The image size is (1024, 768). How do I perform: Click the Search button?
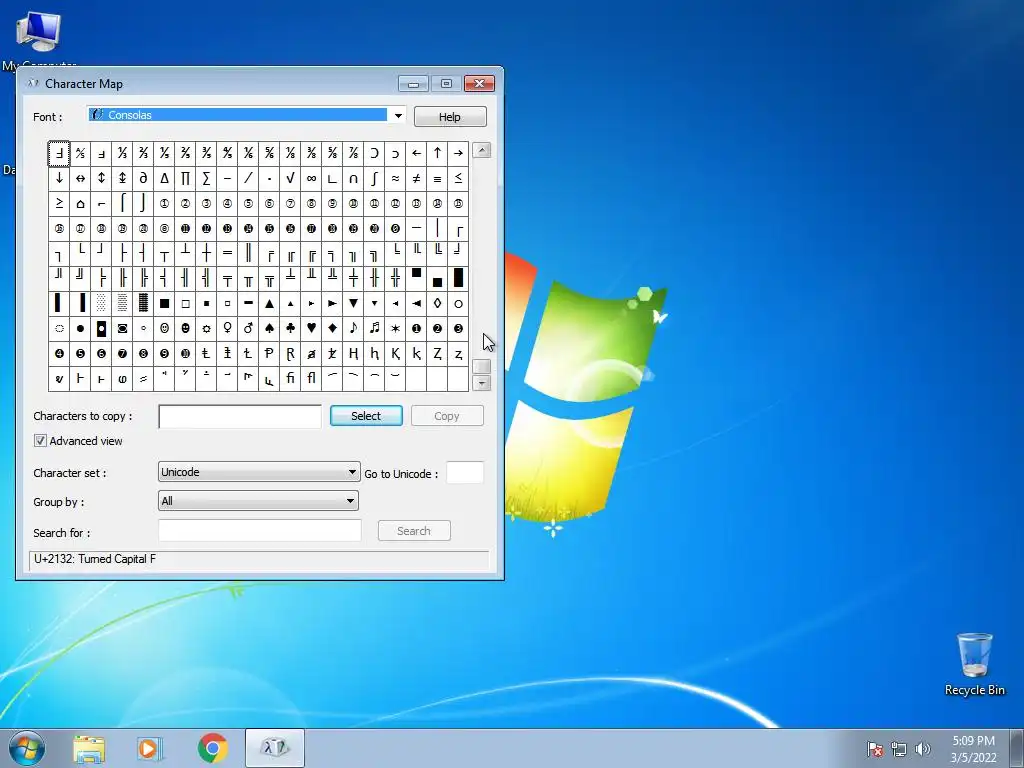pos(414,531)
